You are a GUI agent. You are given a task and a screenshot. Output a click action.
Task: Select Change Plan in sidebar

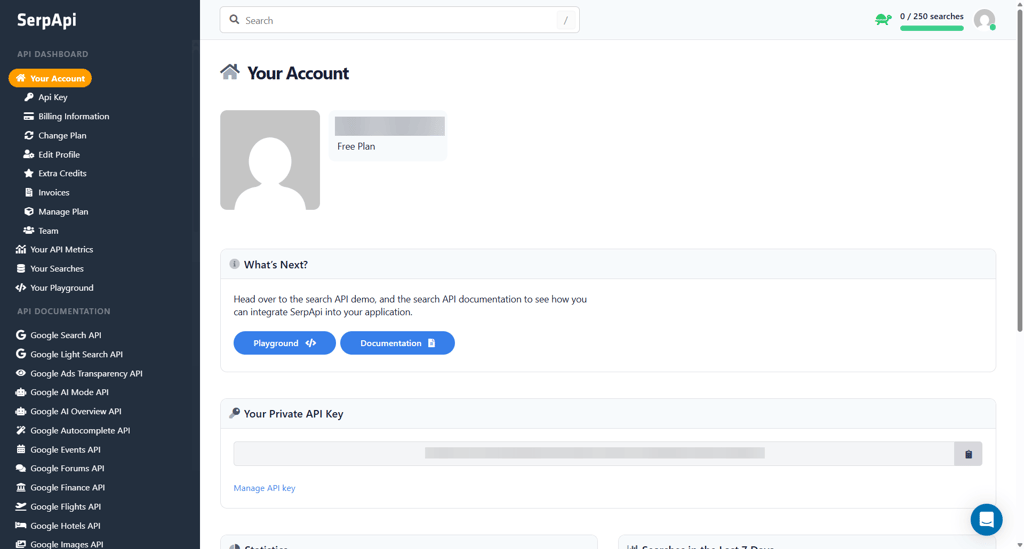pyautogui.click(x=62, y=135)
